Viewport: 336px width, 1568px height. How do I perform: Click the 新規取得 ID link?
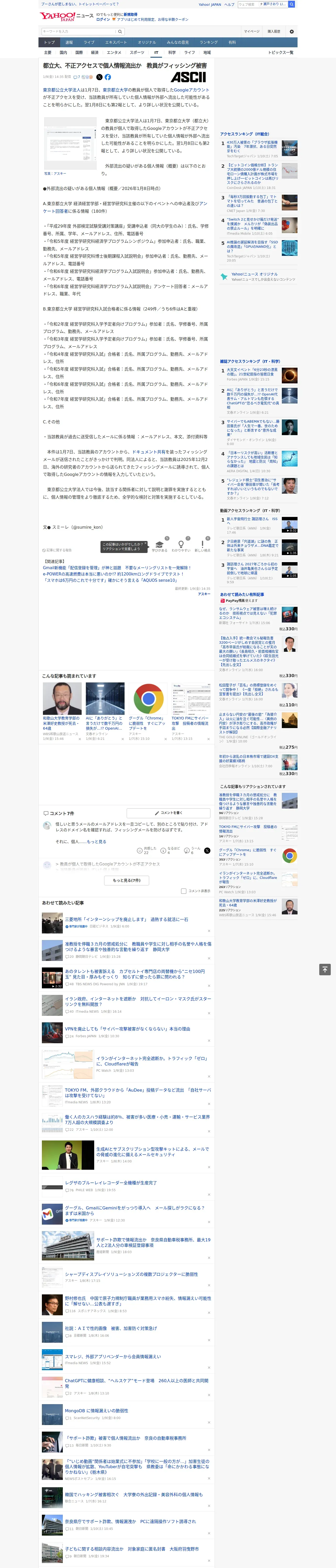tap(131, 14)
